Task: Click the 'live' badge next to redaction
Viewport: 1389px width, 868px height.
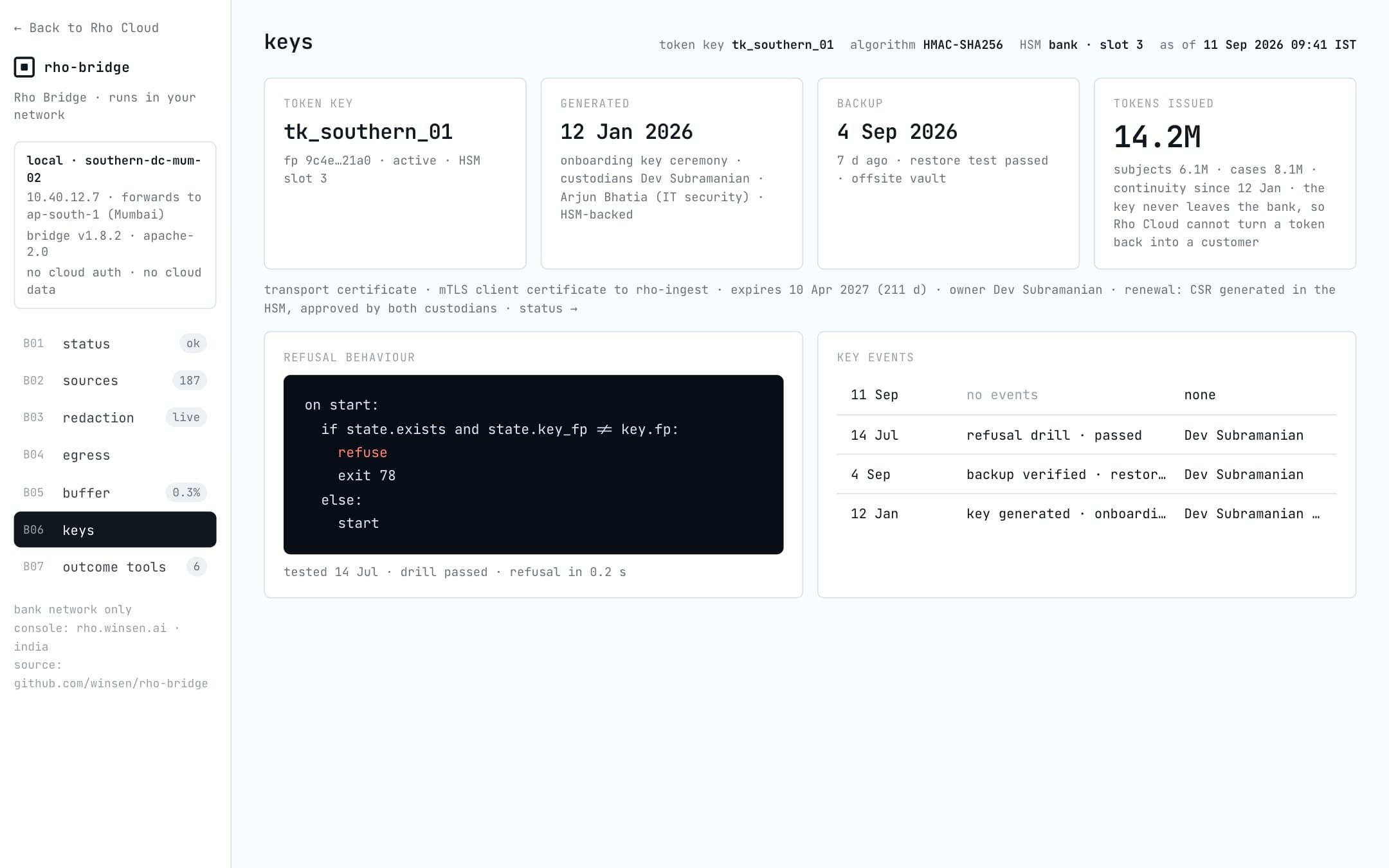Action: (186, 417)
